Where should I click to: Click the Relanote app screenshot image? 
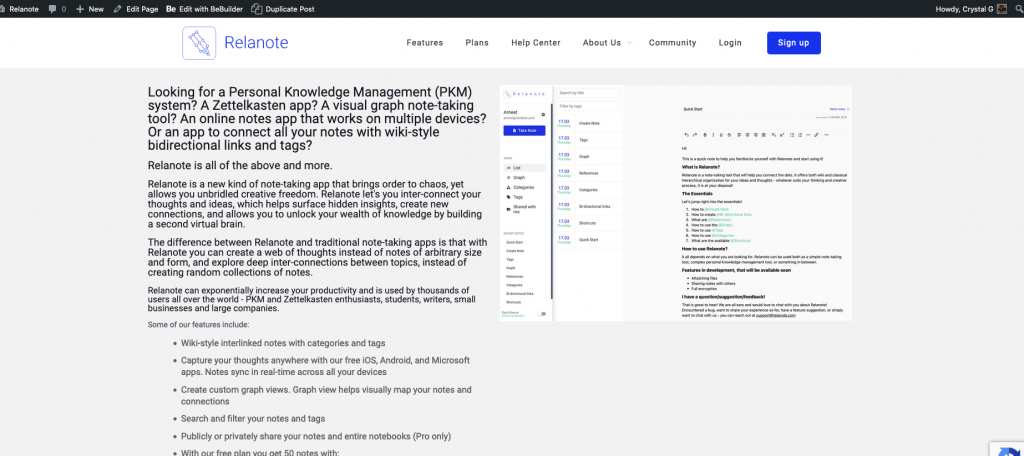point(675,203)
